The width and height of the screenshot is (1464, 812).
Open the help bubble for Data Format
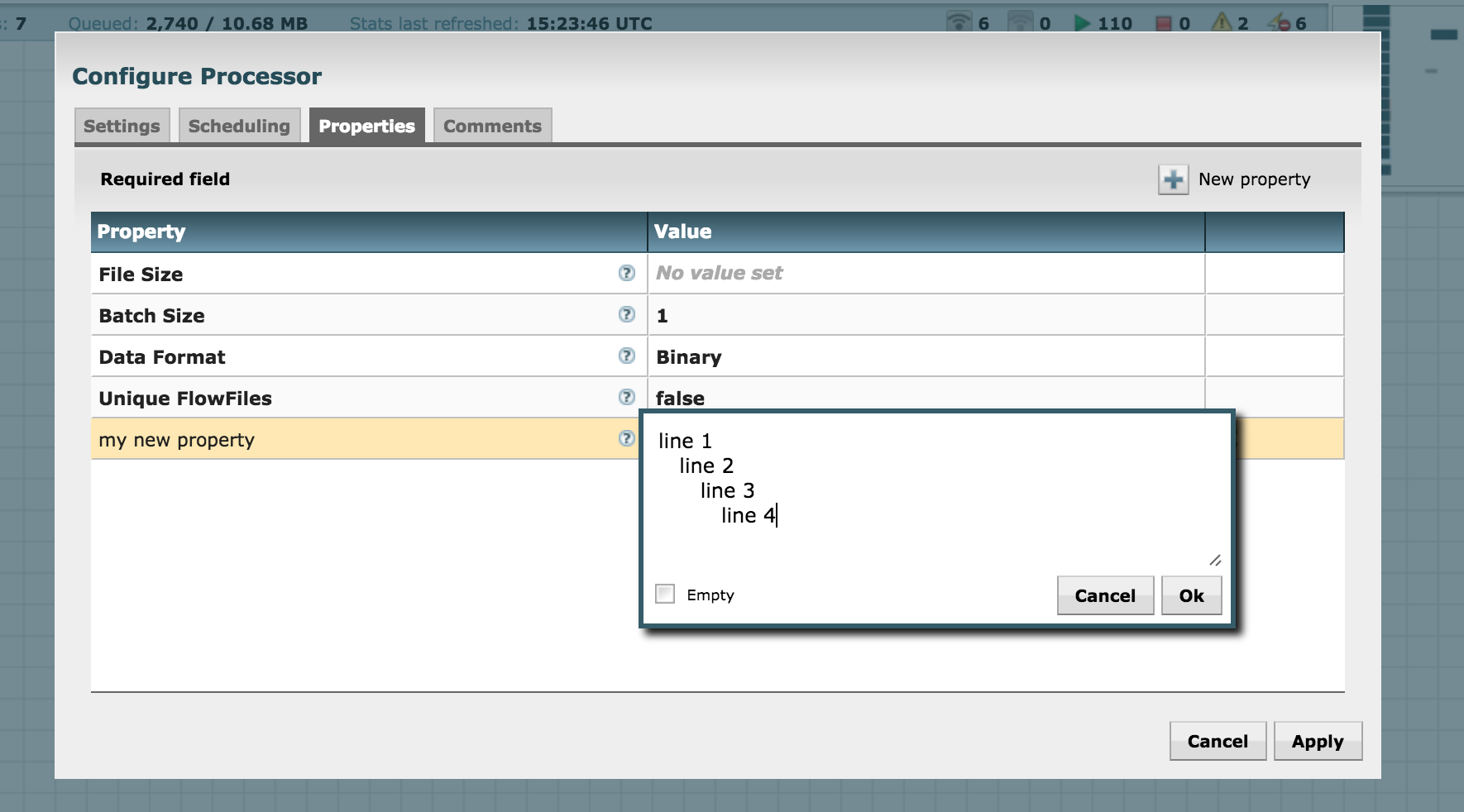pos(627,356)
